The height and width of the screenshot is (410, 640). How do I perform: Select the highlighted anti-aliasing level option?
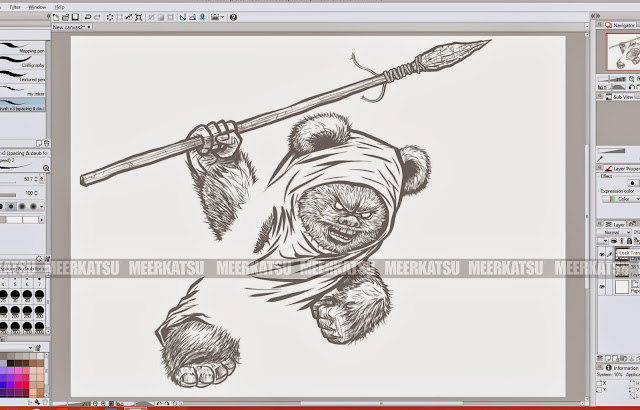click(x=11, y=206)
